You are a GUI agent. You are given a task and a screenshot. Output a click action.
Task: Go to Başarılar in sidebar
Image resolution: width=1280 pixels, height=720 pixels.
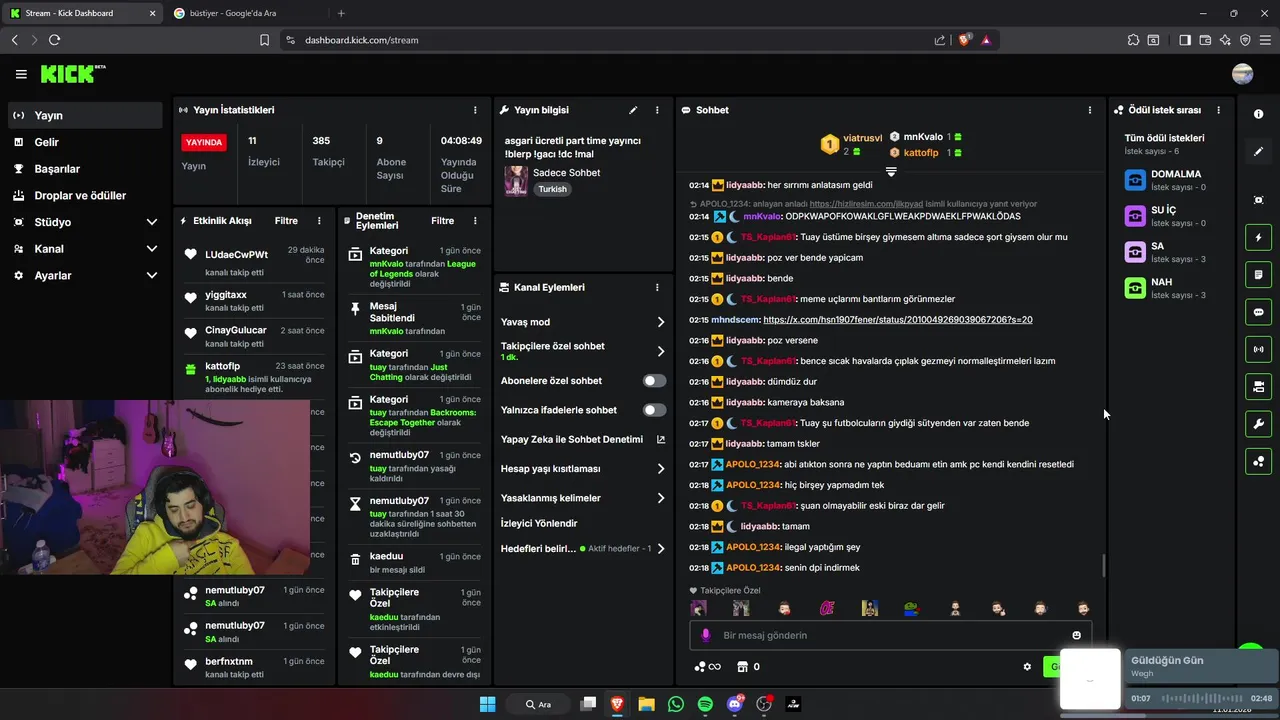click(x=85, y=169)
